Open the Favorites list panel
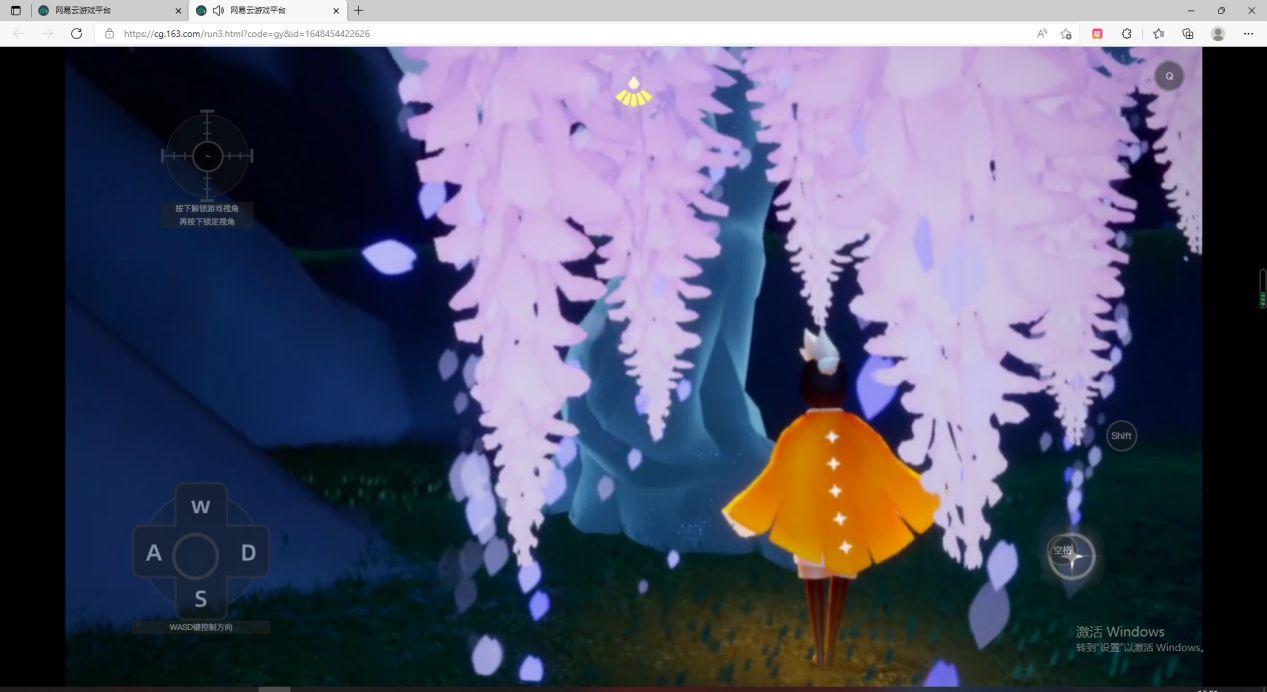 pos(1158,33)
